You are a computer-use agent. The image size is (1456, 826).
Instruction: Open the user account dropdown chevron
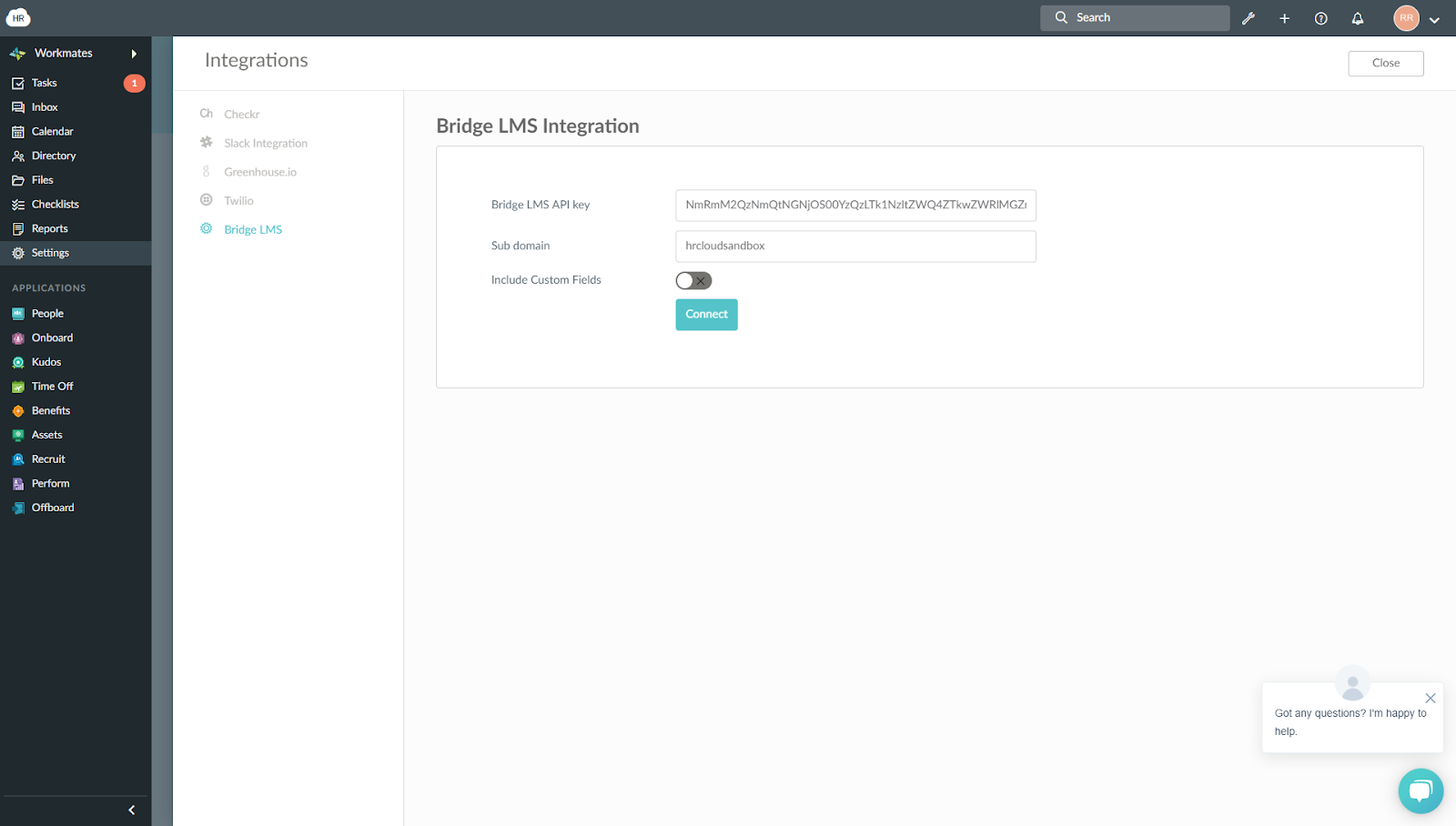coord(1434,20)
